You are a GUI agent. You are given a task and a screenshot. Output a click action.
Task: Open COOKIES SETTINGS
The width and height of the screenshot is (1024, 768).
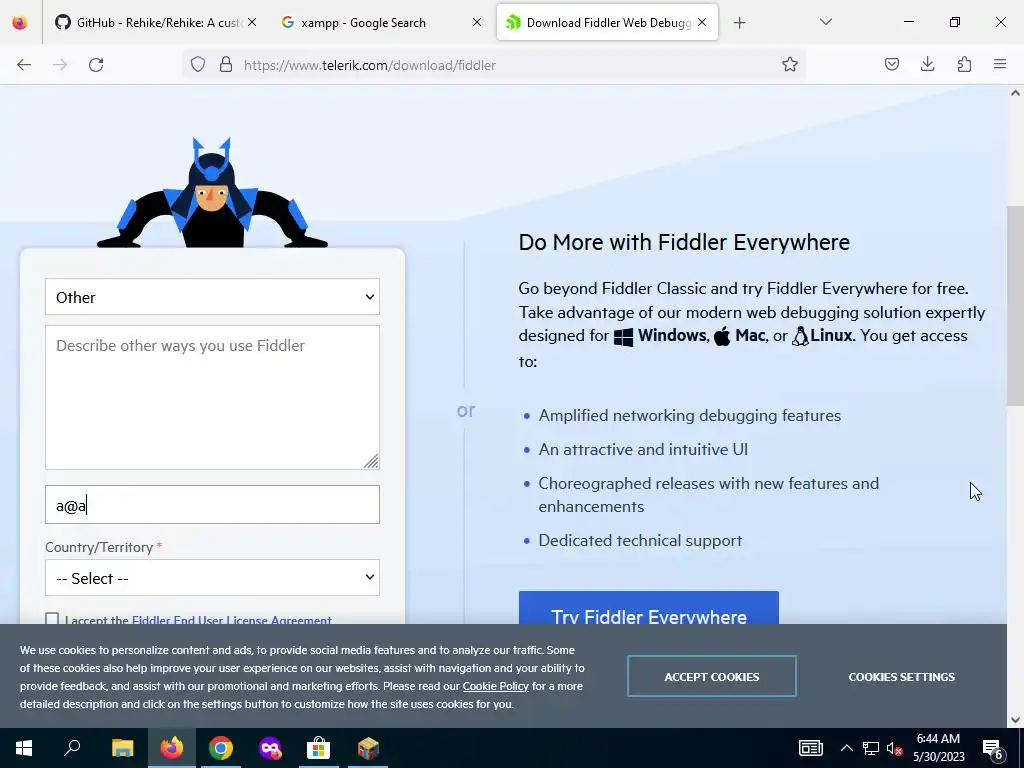pos(901,677)
